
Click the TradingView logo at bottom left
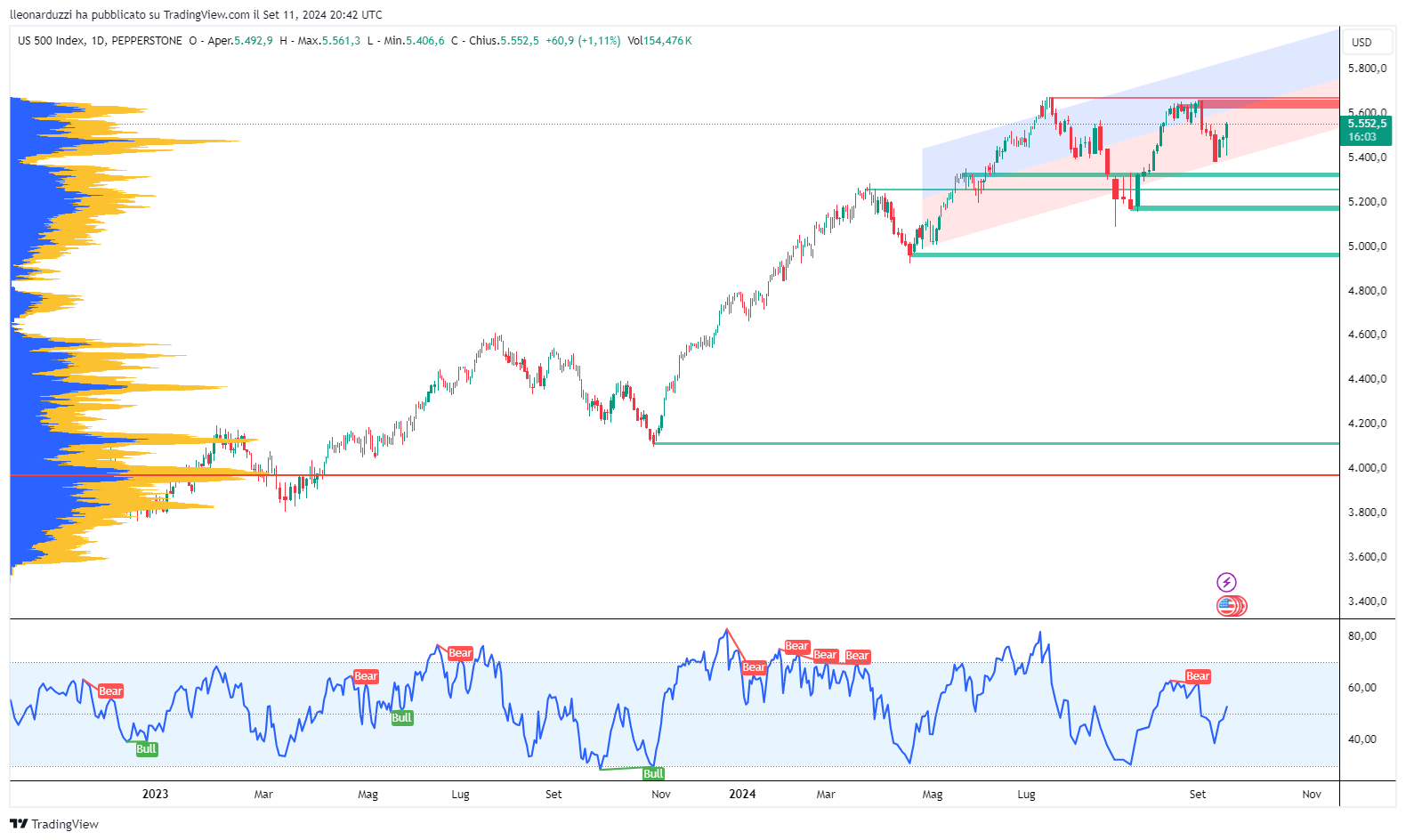click(54, 824)
